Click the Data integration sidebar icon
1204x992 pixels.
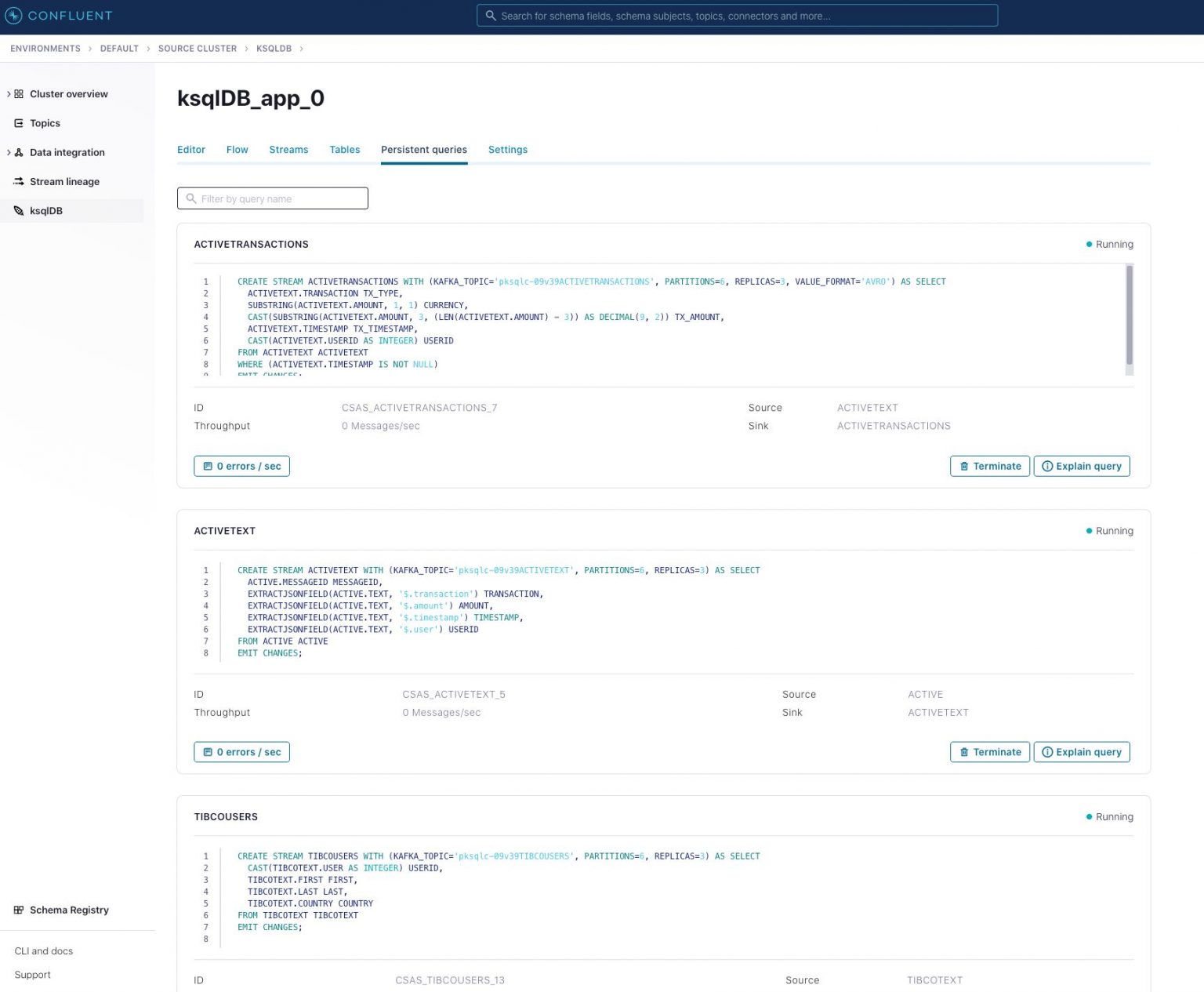pyautogui.click(x=19, y=152)
